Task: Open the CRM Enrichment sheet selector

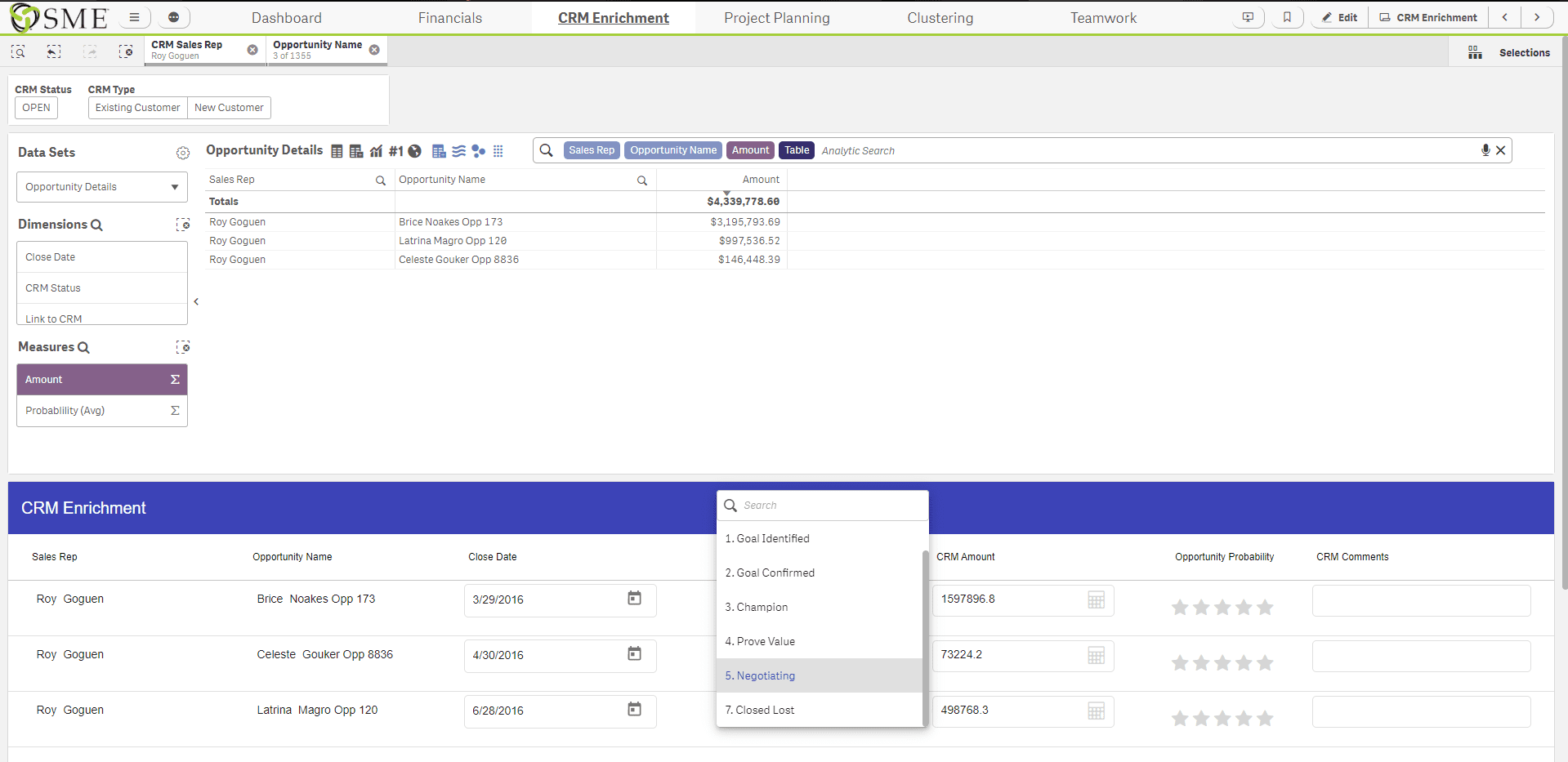Action: click(1428, 17)
